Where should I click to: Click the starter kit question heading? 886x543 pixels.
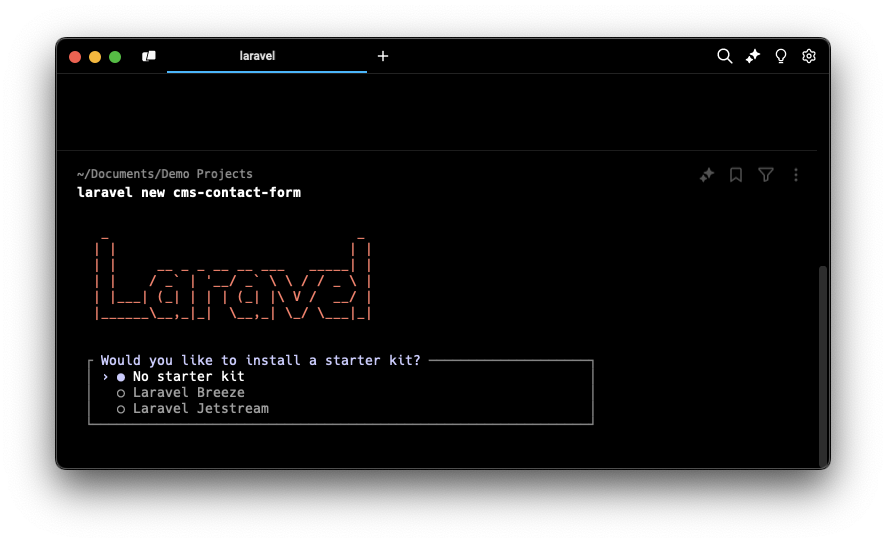coord(260,360)
